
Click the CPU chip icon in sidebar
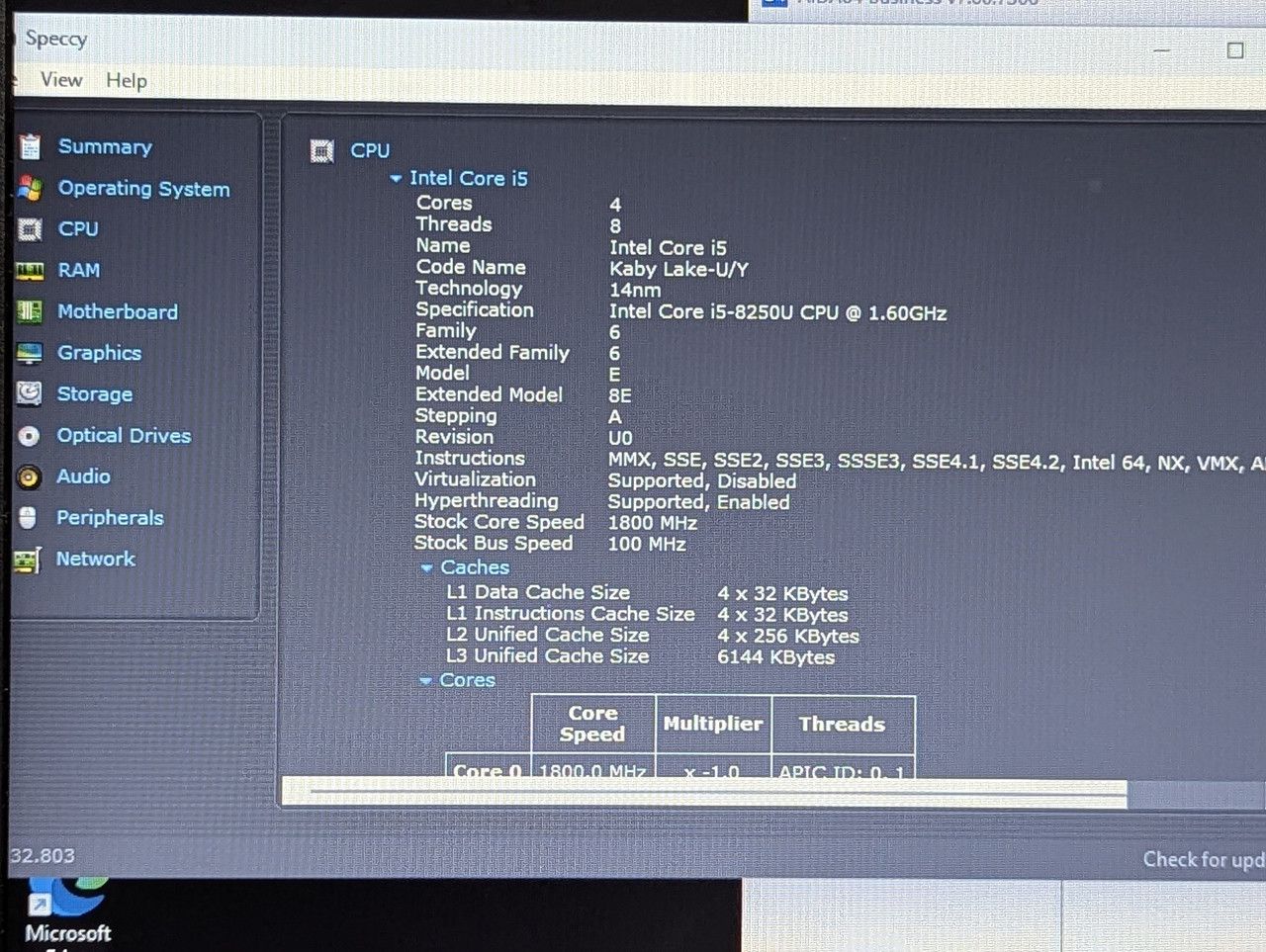point(31,229)
